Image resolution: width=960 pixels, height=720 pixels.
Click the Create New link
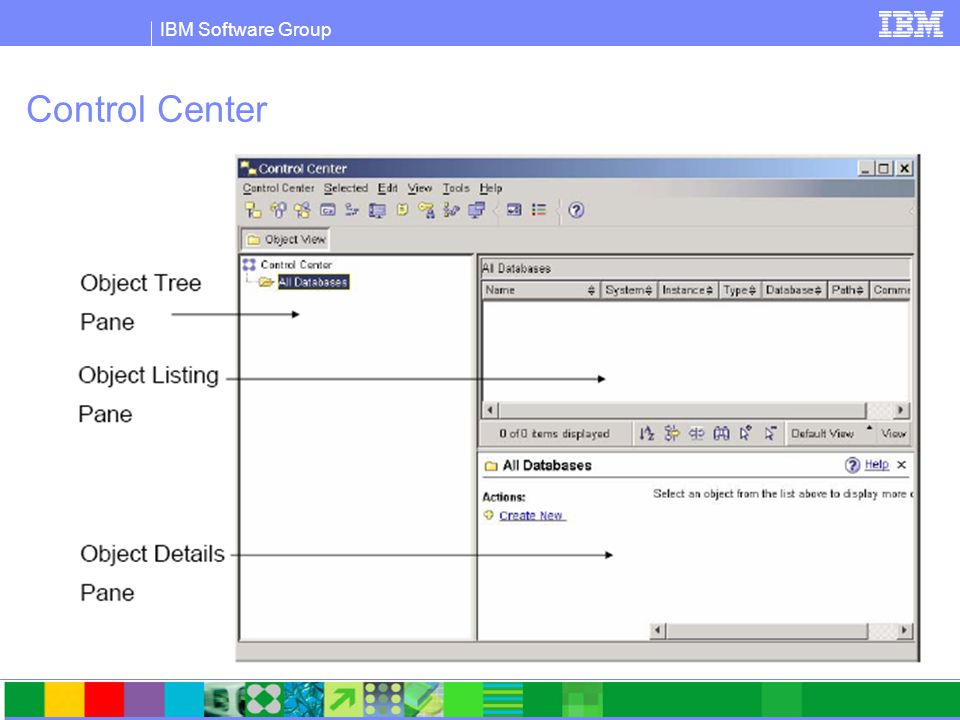click(531, 516)
